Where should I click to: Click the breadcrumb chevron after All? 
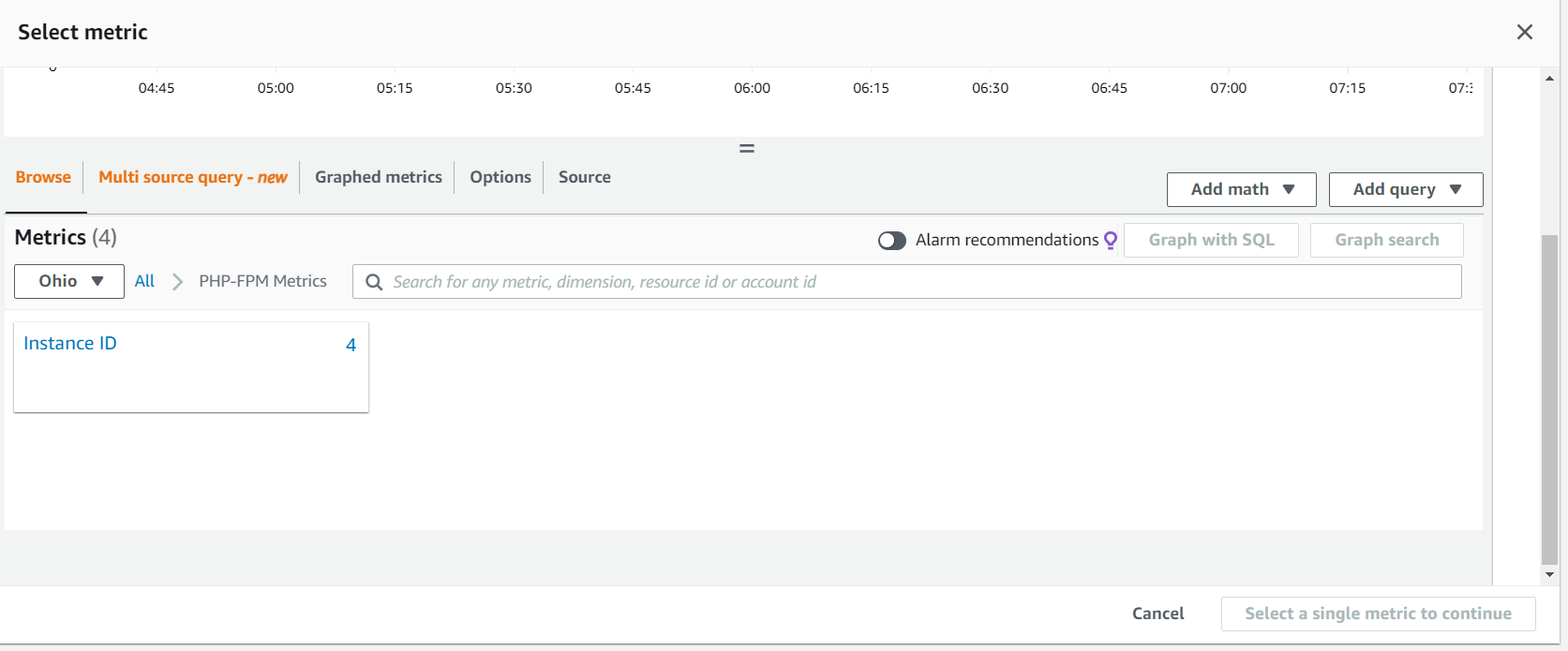point(177,281)
